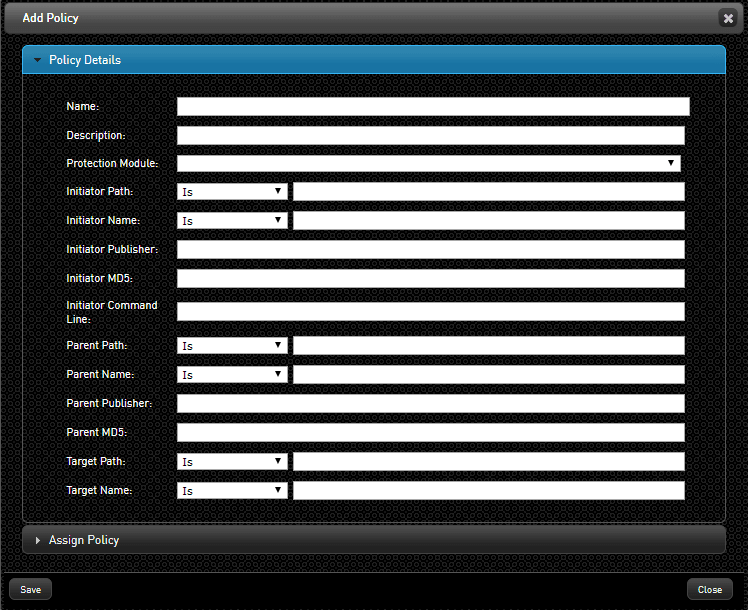Open the Initiator Path condition dropdown
The image size is (748, 610).
(x=232, y=192)
